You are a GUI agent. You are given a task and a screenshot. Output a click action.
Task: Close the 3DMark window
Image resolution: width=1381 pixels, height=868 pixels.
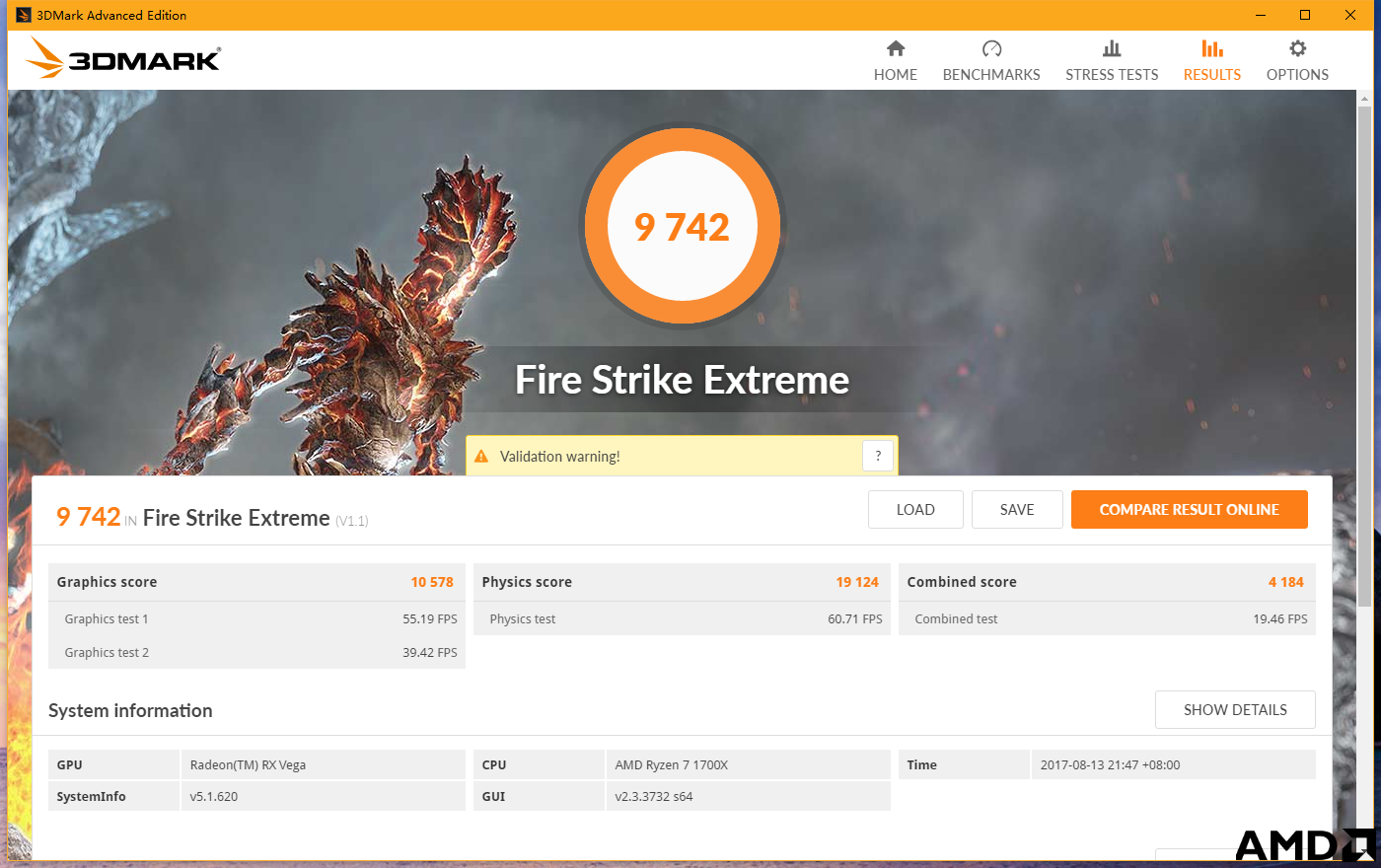1350,15
